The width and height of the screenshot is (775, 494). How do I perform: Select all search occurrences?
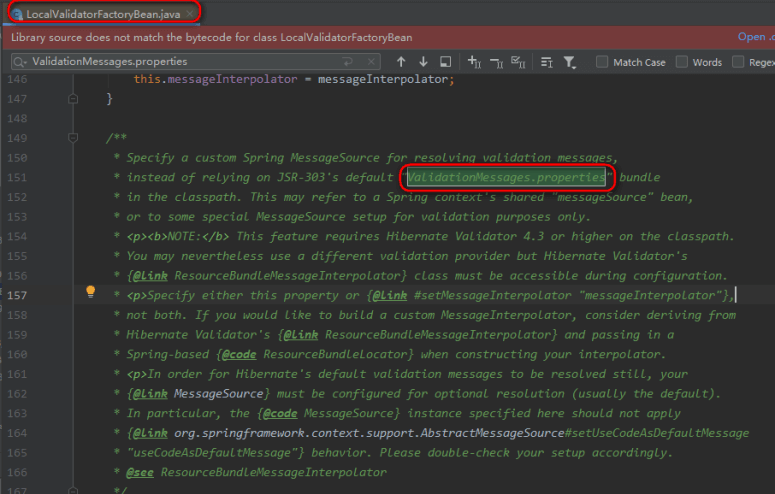[518, 62]
